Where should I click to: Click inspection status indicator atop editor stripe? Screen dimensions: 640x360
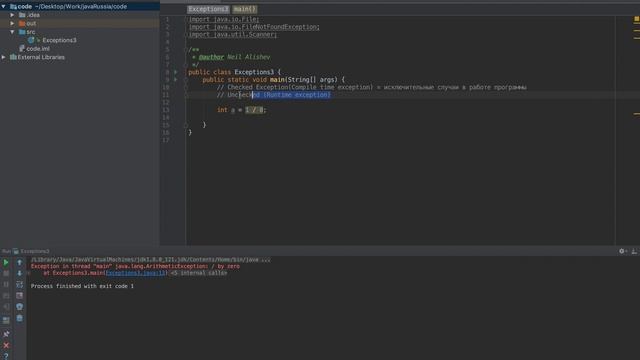pos(636,19)
